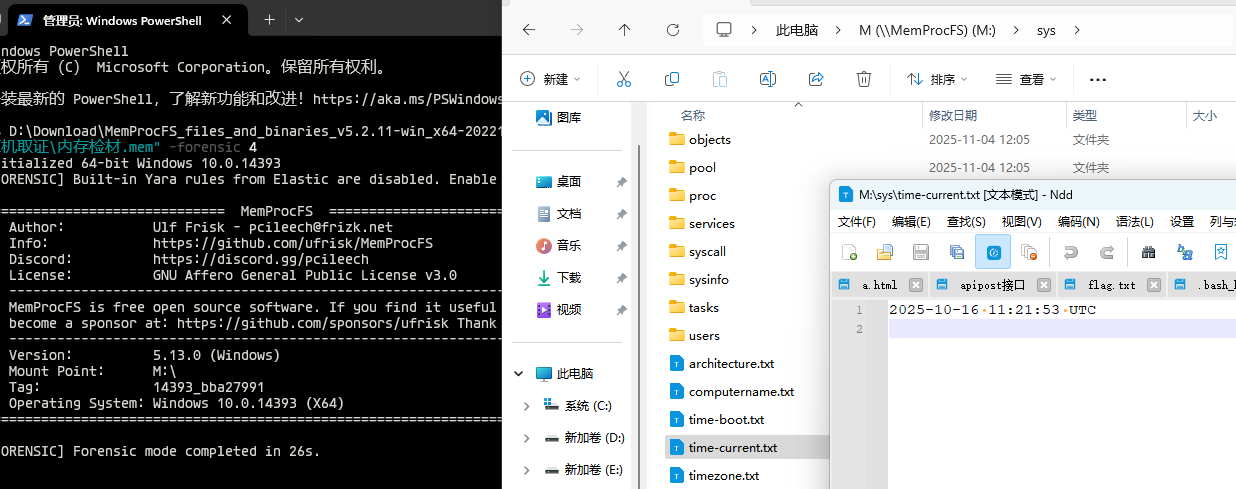This screenshot has width=1236, height=489.
Task: Open the 语法(L) menu in Ndd
Action: [x=1134, y=222]
